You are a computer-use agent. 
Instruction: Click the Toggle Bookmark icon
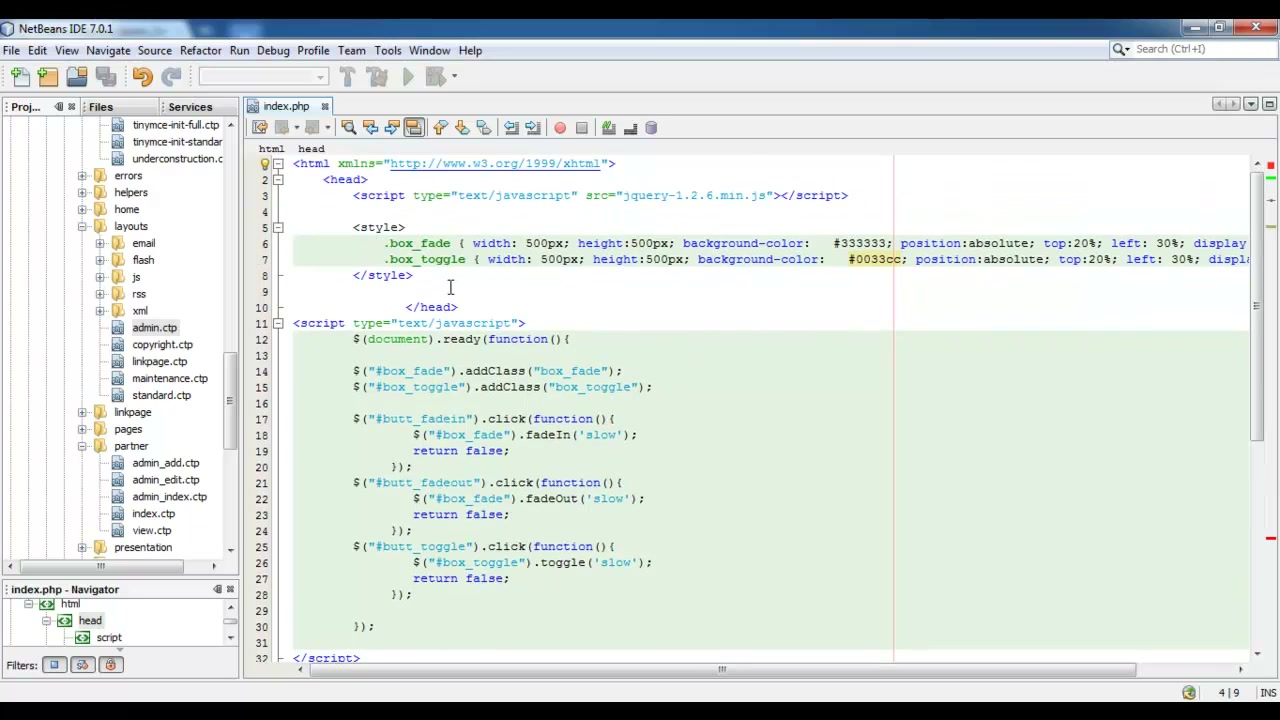pos(484,127)
